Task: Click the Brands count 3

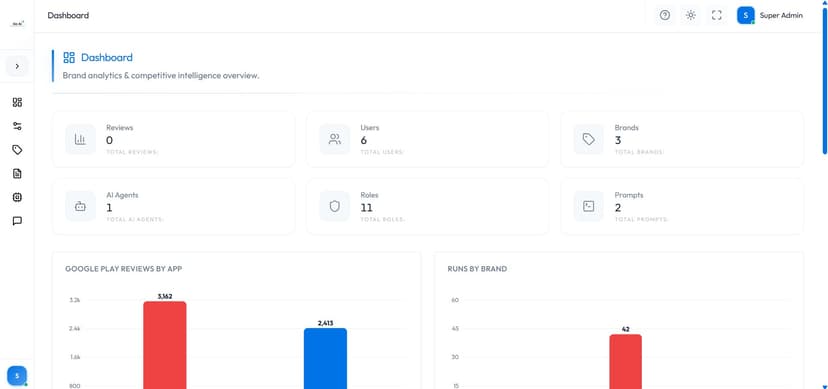Action: tap(618, 140)
